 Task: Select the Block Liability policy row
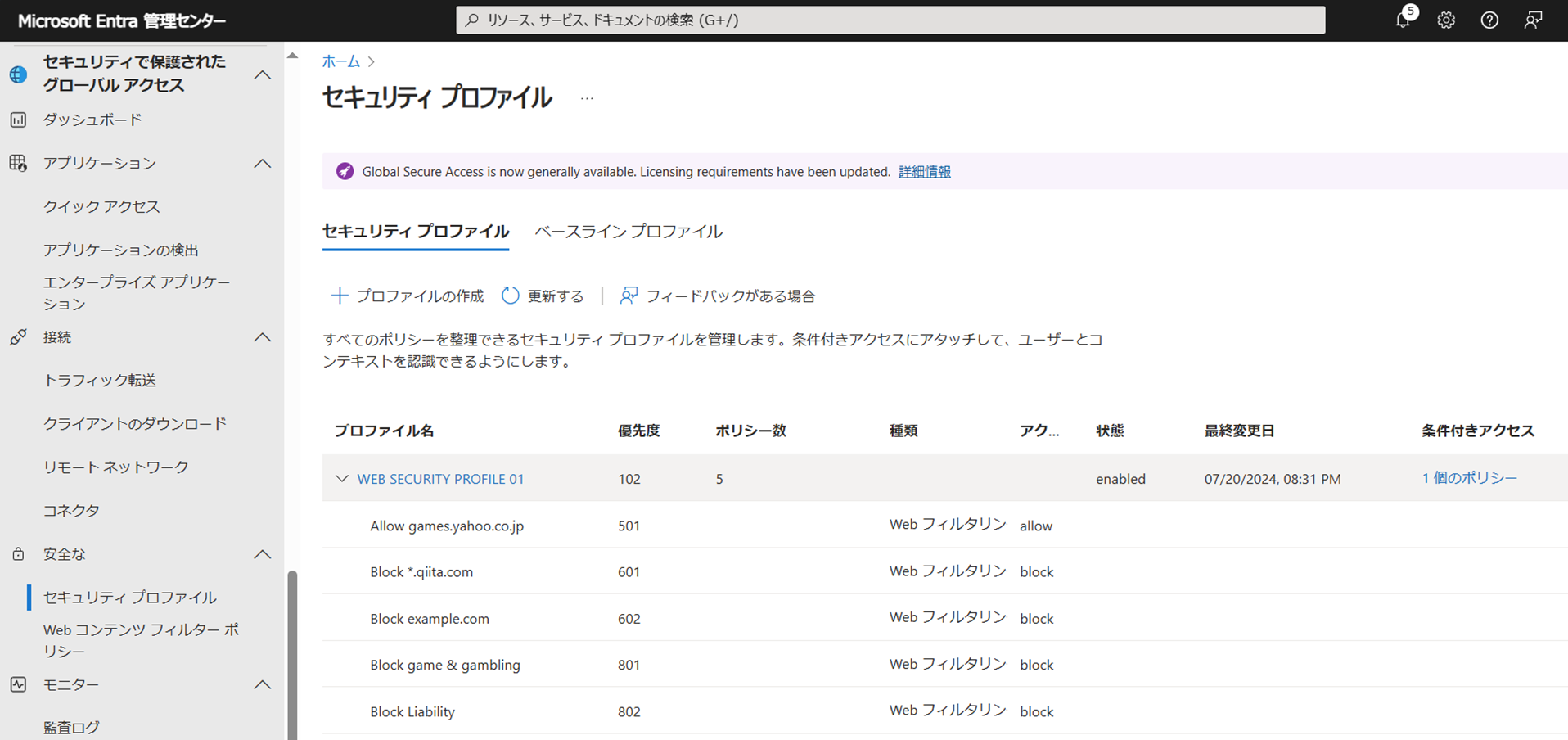pos(944,711)
